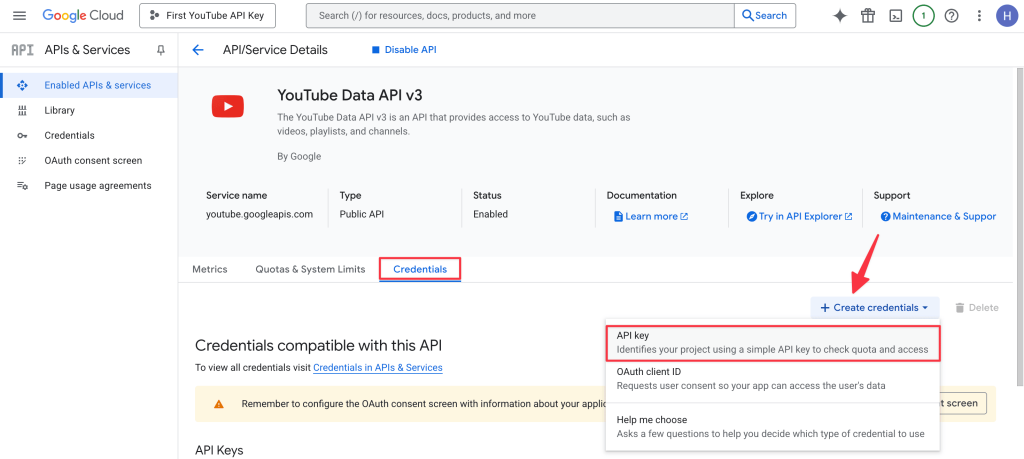Click the search input field

tap(520, 16)
